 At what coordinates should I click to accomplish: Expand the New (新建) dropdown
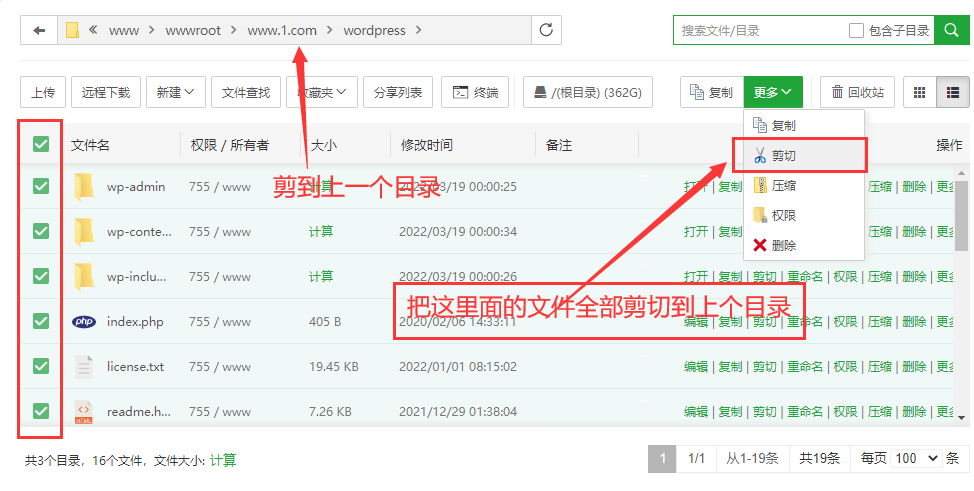175,93
